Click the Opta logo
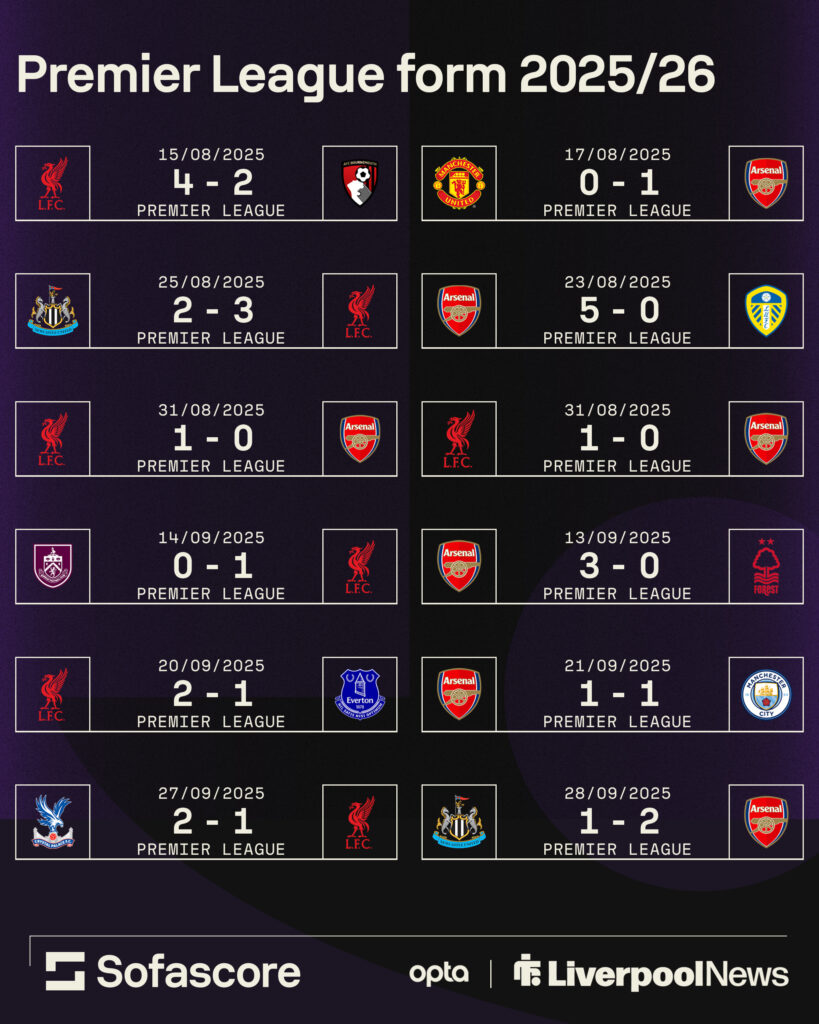The width and height of the screenshot is (819, 1024). pyautogui.click(x=438, y=973)
